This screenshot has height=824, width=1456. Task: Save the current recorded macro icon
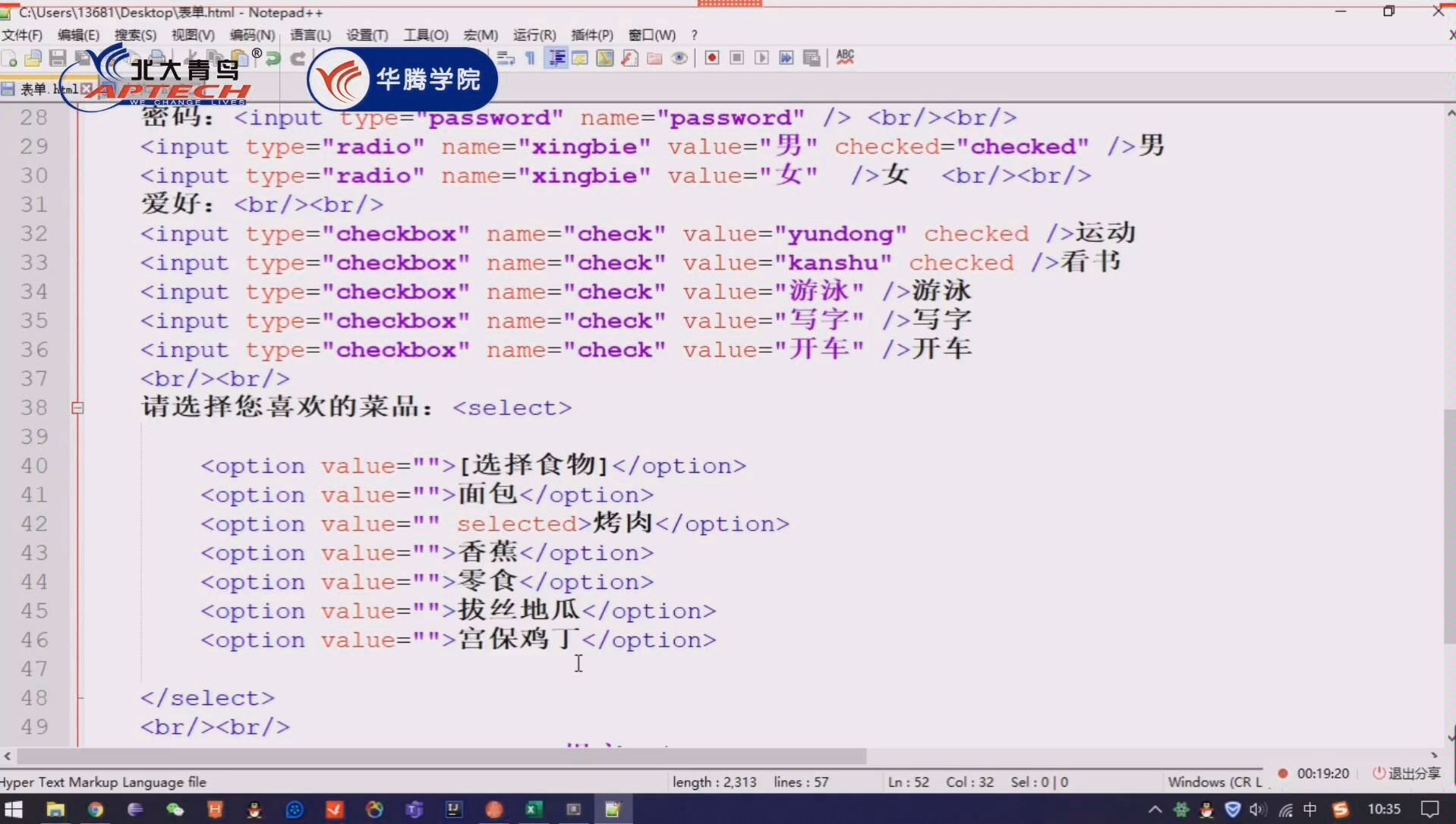[x=812, y=58]
